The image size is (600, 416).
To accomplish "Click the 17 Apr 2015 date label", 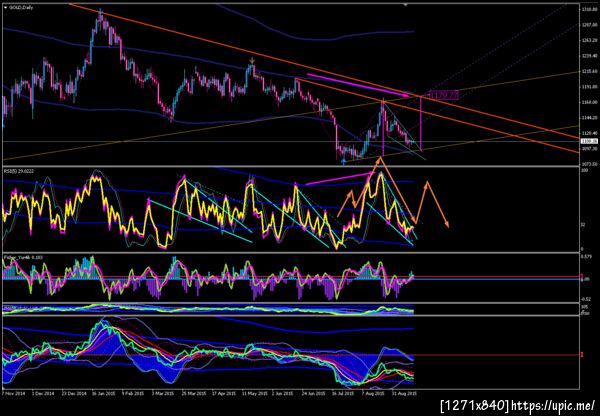I will [x=225, y=393].
